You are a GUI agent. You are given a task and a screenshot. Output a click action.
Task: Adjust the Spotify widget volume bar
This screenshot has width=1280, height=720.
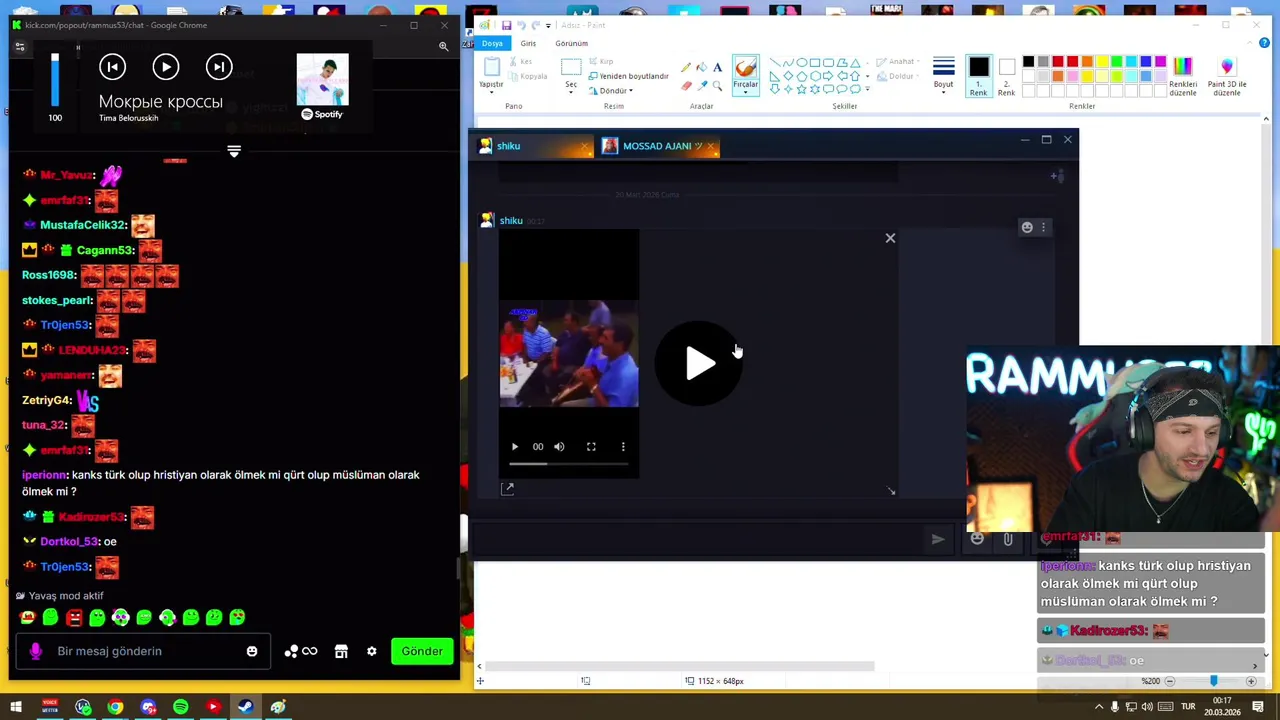tap(55, 80)
